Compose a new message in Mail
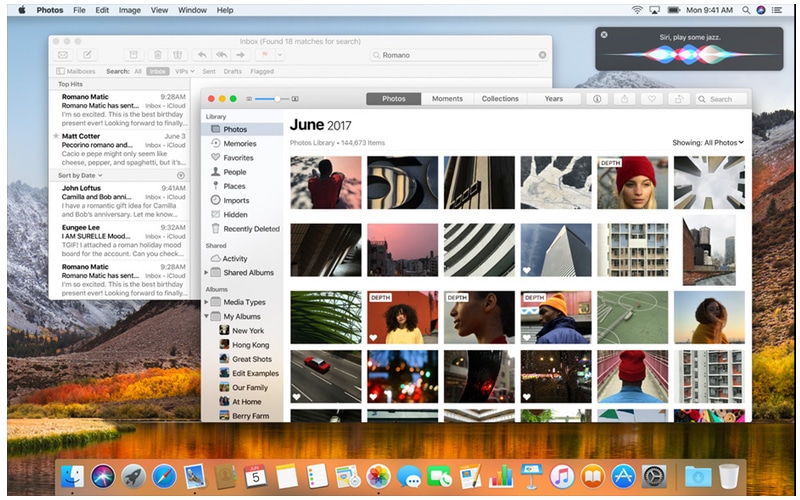This screenshot has height=500, width=800. point(88,55)
